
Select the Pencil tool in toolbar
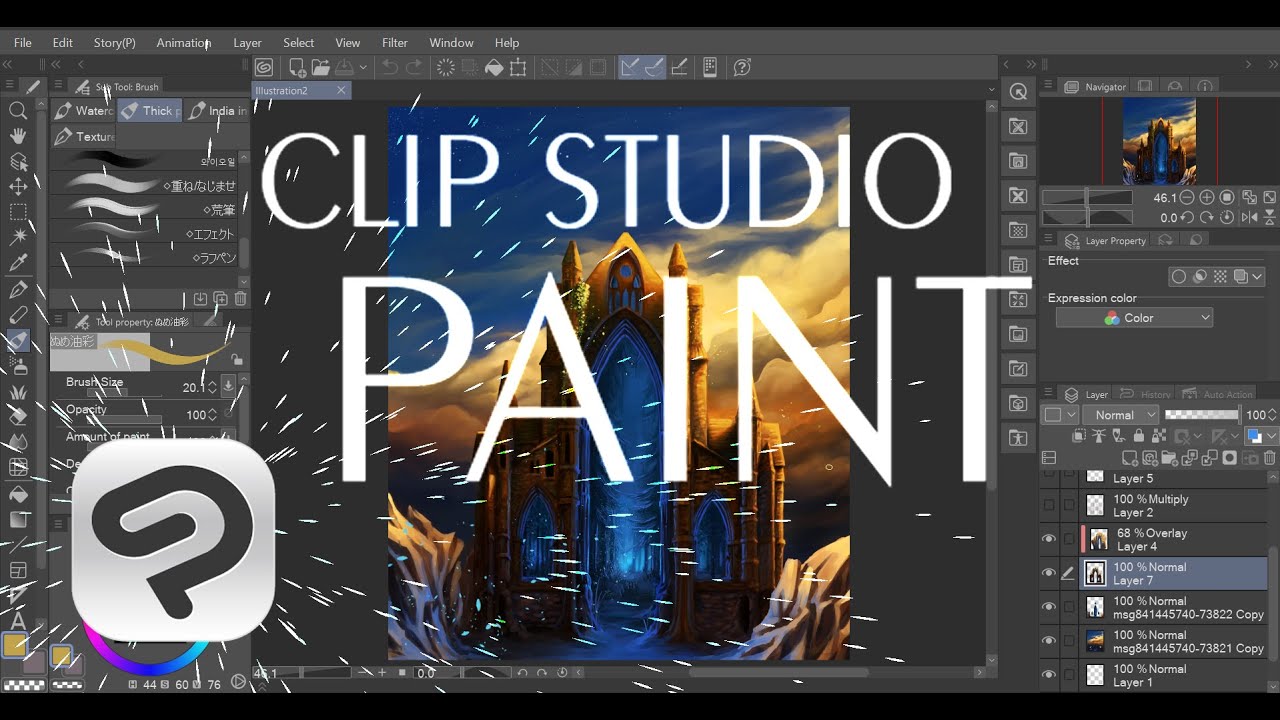(x=17, y=315)
